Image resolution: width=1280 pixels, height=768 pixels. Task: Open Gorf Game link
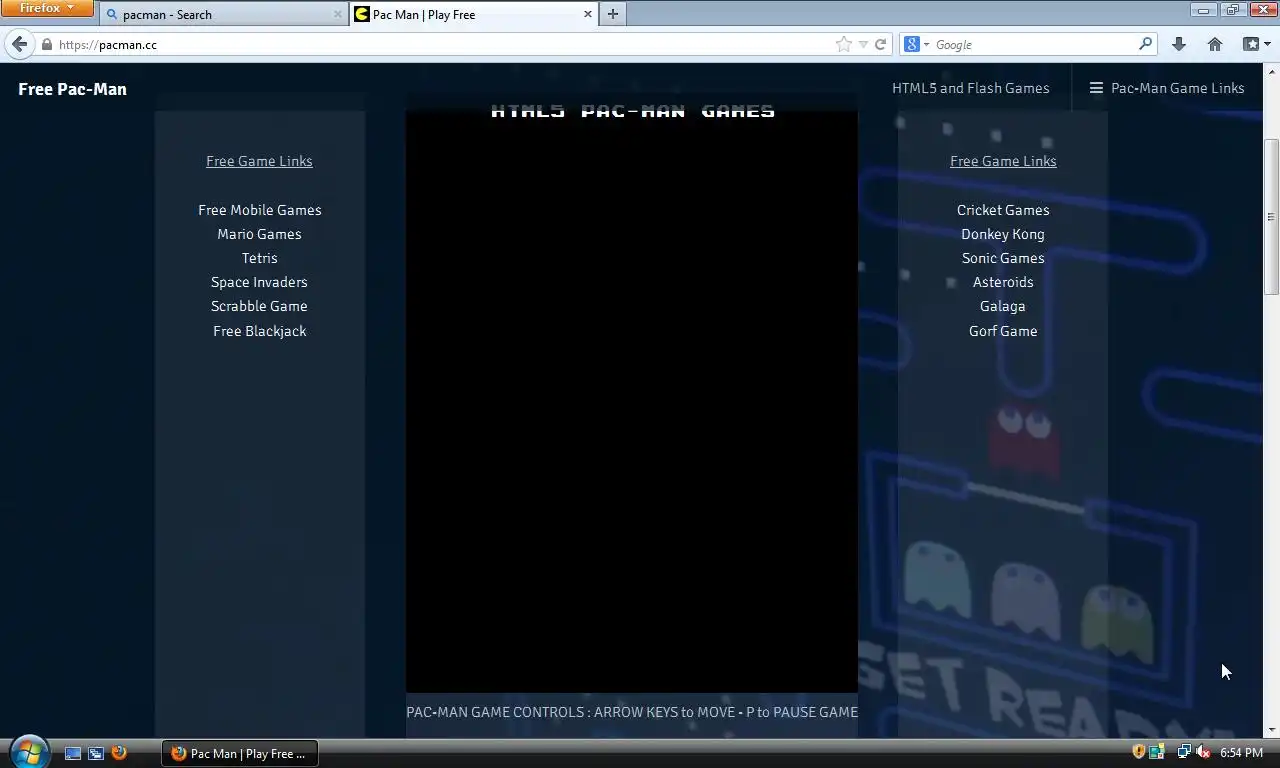(x=1003, y=331)
